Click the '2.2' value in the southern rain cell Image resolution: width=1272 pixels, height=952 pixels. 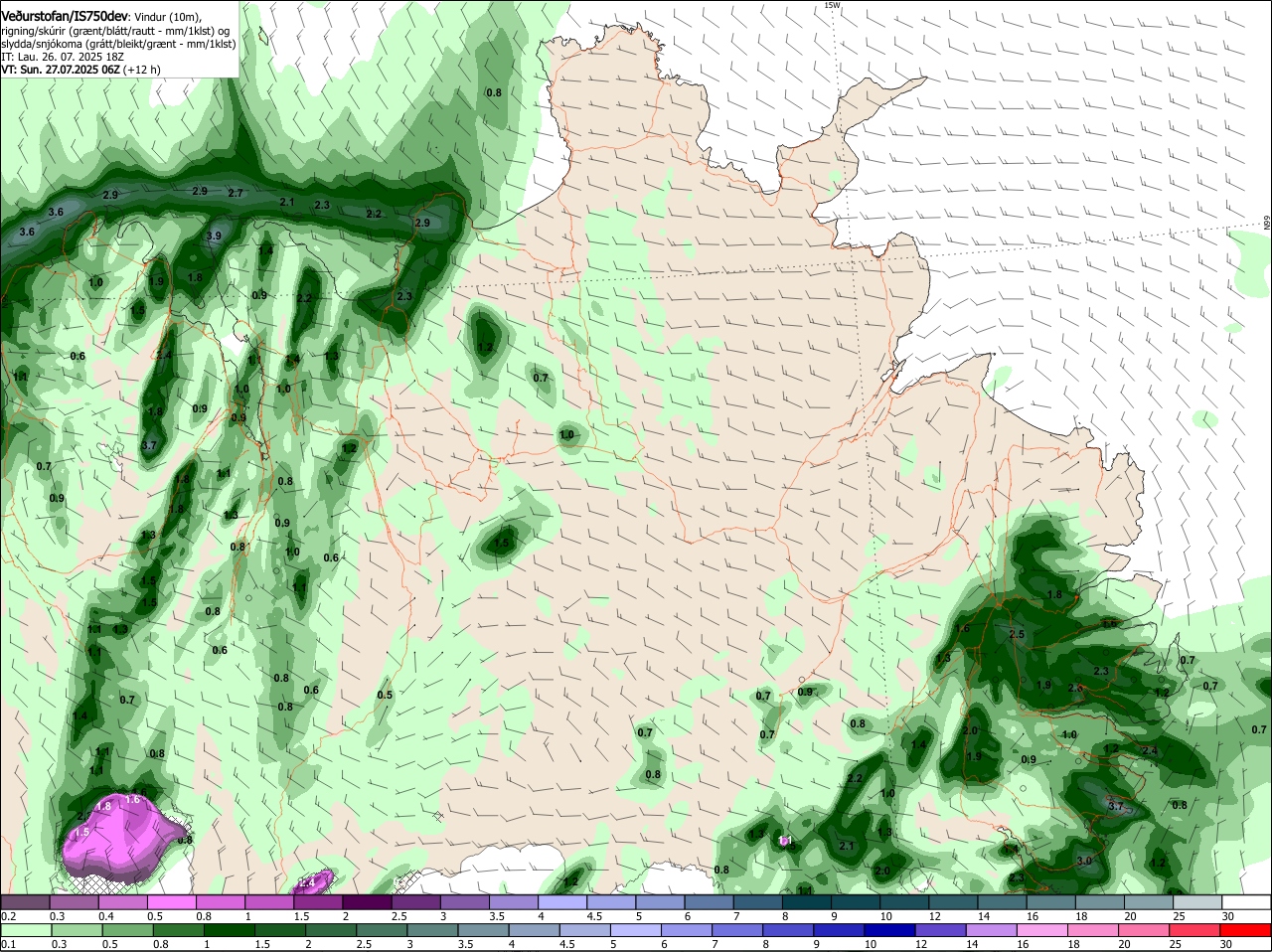click(x=856, y=778)
